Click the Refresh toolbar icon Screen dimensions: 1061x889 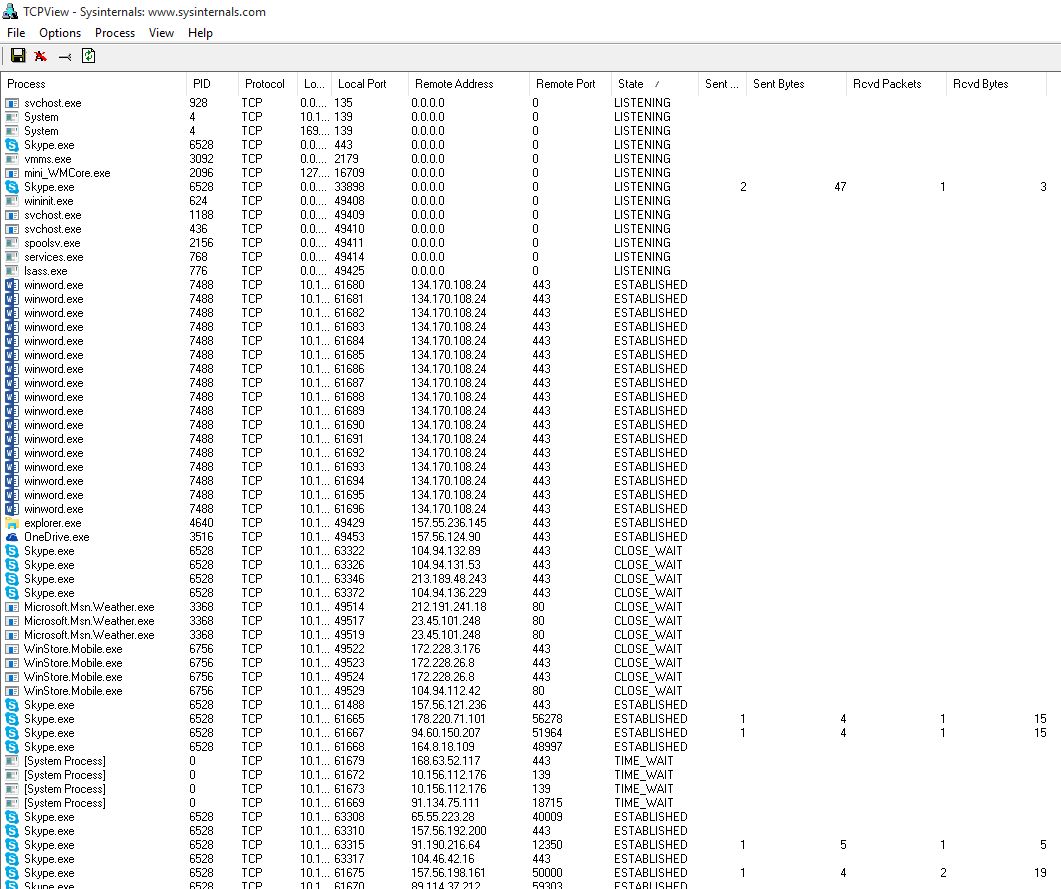89,56
